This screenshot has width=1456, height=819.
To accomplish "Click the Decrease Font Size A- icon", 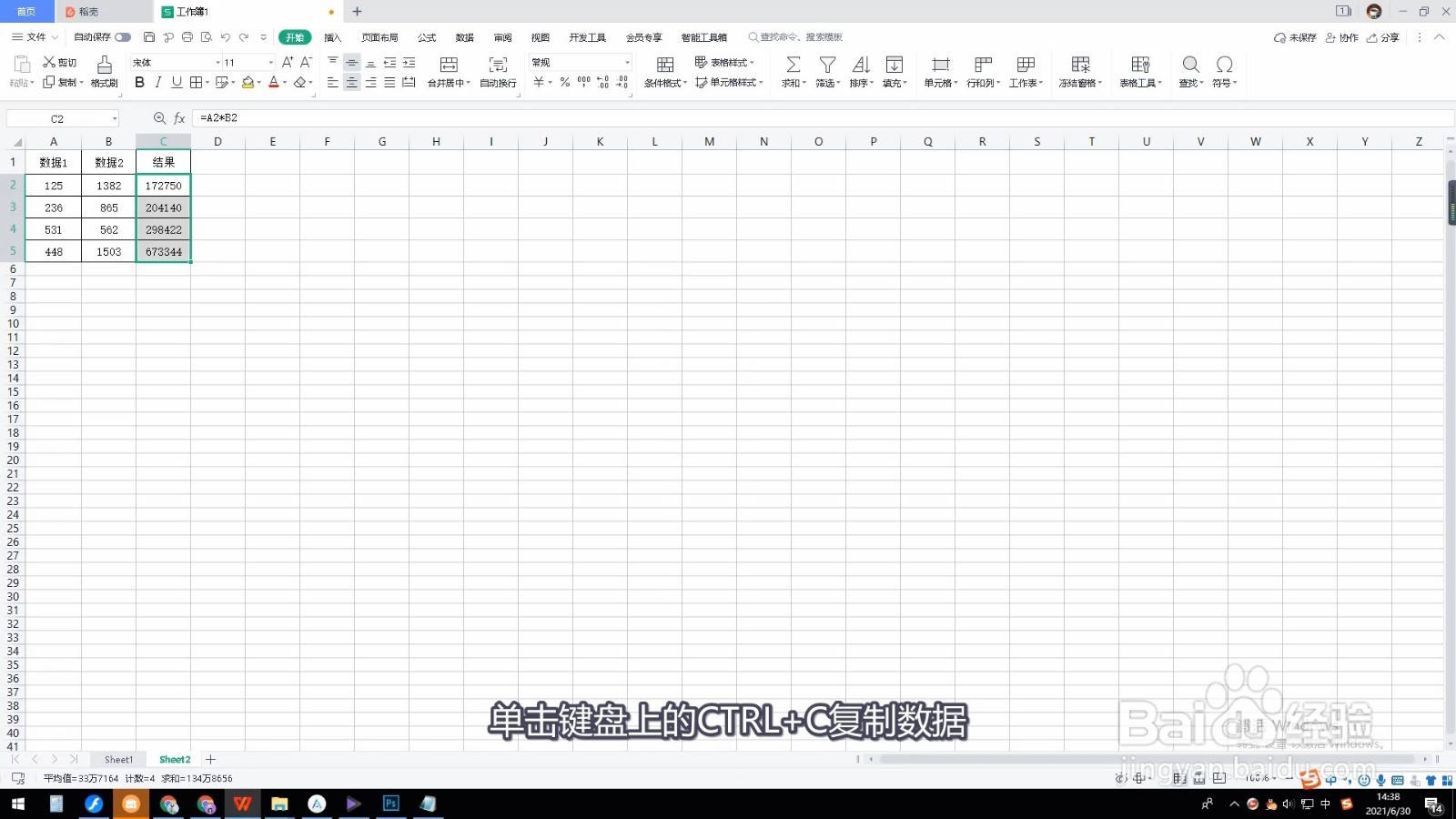I will (306, 62).
